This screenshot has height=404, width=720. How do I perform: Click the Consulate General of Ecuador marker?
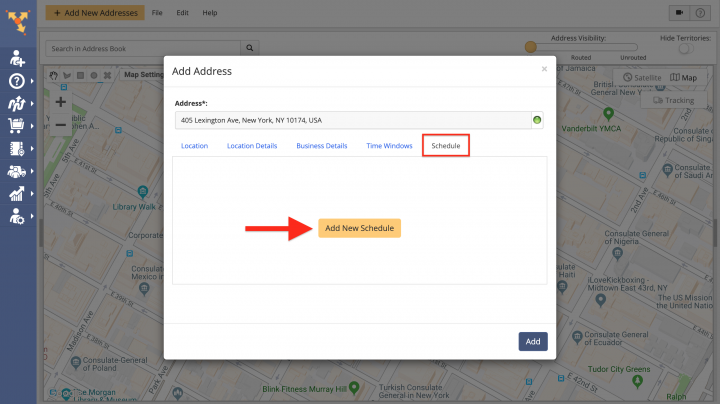(x=577, y=337)
